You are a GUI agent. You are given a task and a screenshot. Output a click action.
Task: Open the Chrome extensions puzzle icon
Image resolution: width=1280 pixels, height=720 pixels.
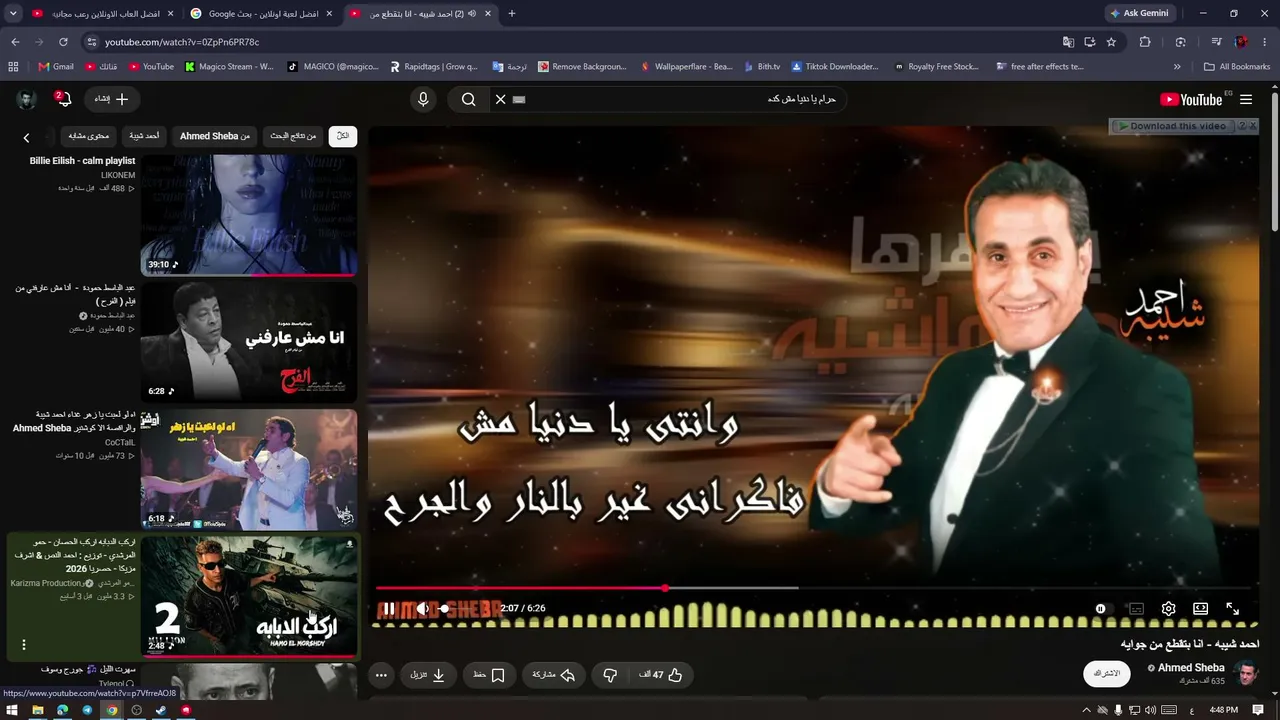[x=1145, y=42]
